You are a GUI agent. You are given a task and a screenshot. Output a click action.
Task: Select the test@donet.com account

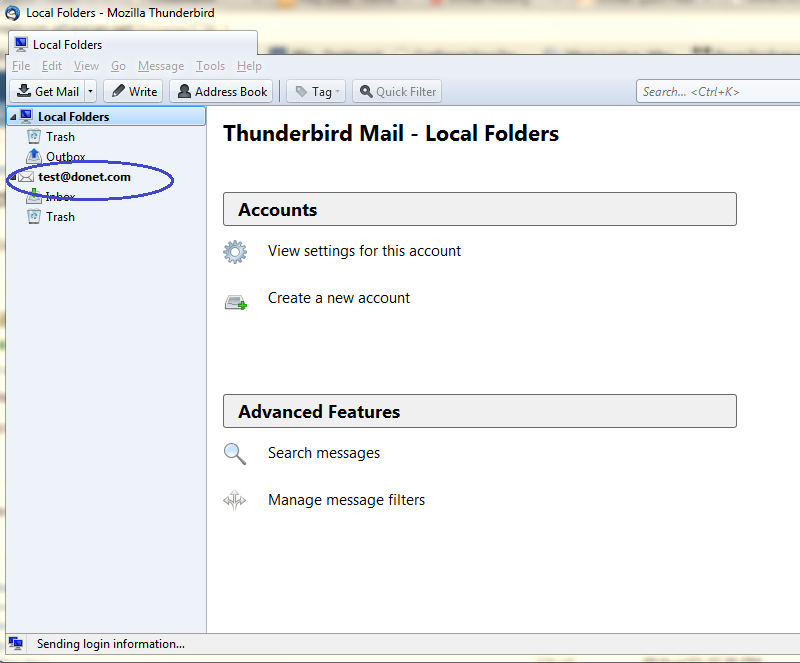click(84, 177)
